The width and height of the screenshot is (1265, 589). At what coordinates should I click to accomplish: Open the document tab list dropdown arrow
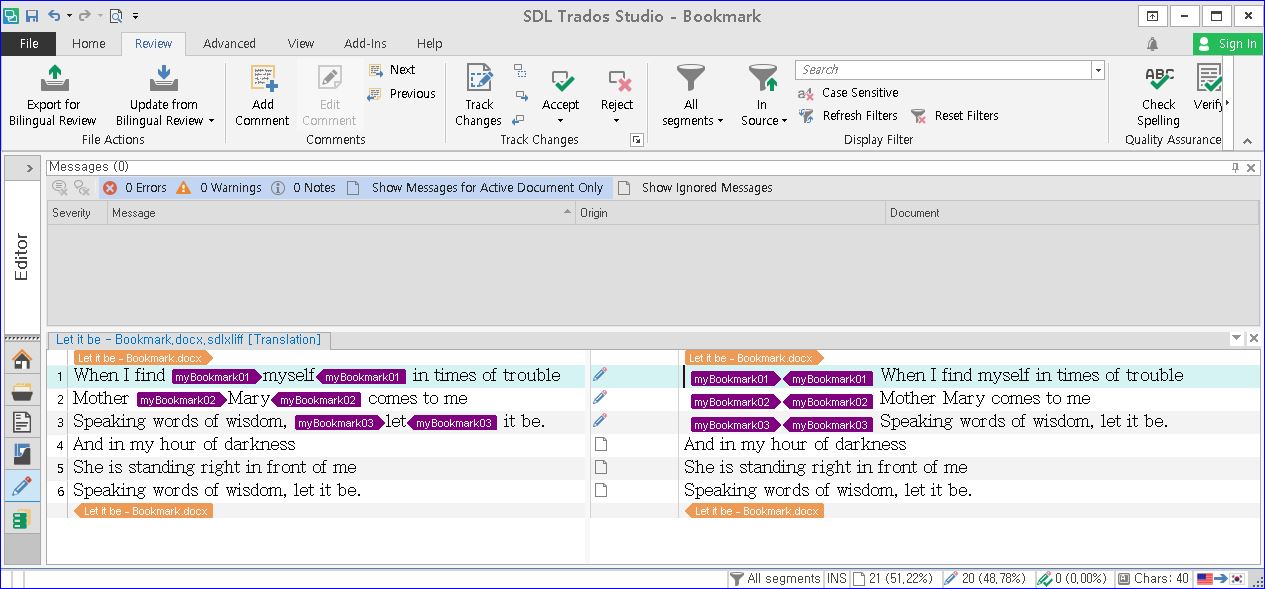(1237, 339)
